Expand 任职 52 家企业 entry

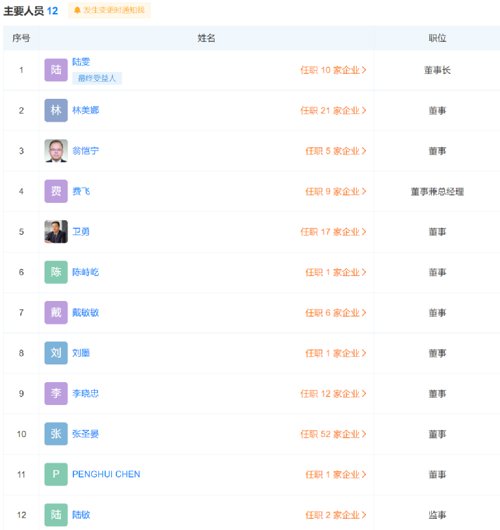pos(333,434)
